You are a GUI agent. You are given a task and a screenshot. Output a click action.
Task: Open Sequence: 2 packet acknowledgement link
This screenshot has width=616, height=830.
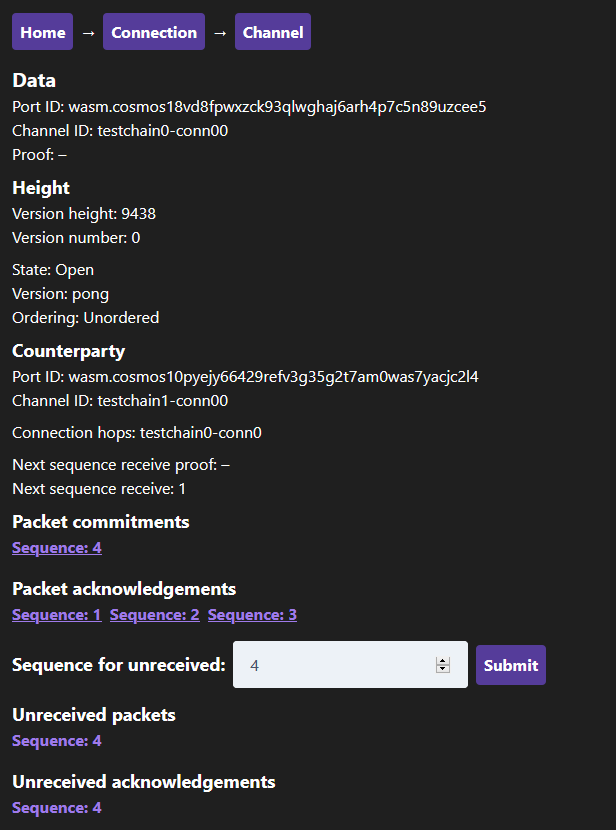click(x=155, y=615)
